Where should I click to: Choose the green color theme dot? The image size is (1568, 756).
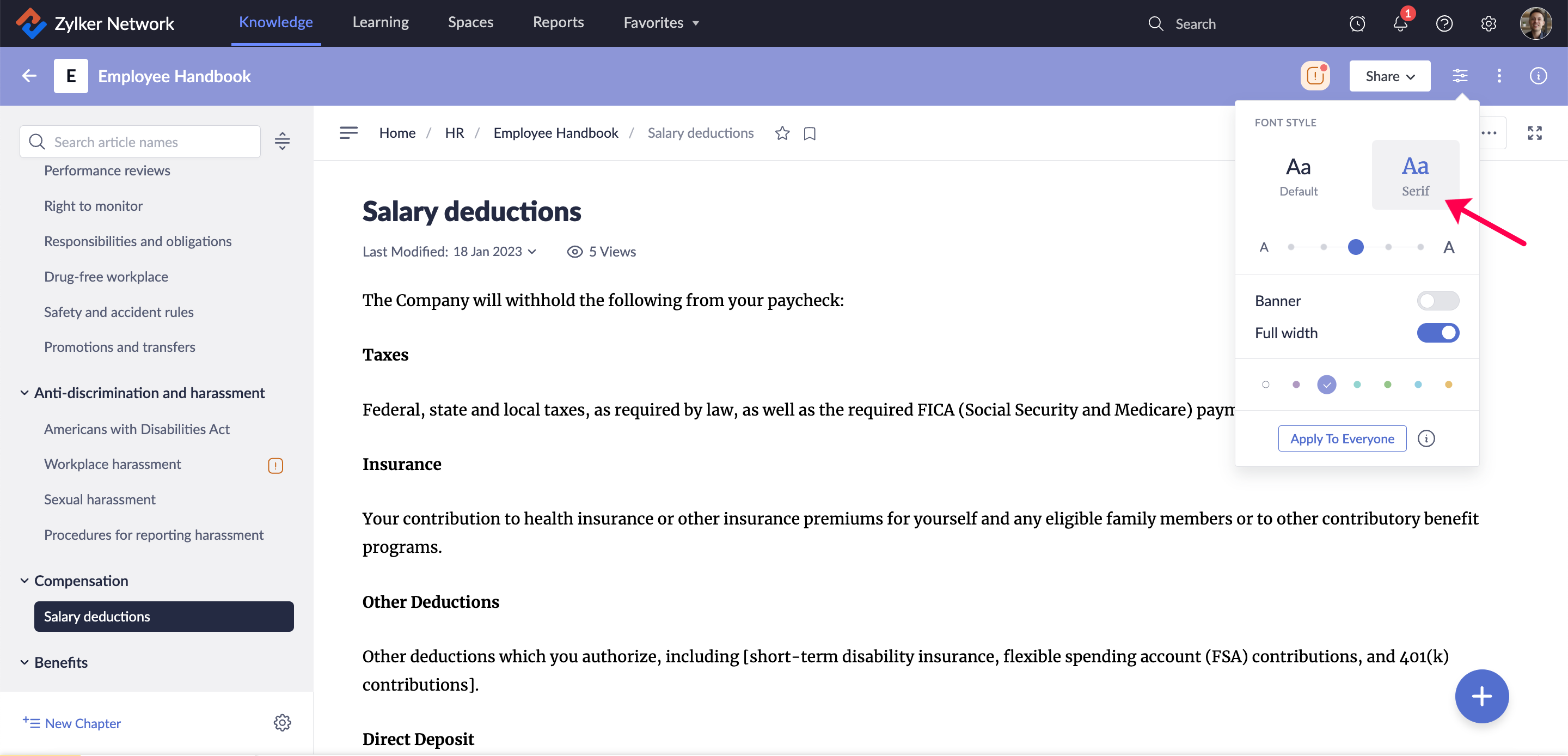pos(1387,385)
